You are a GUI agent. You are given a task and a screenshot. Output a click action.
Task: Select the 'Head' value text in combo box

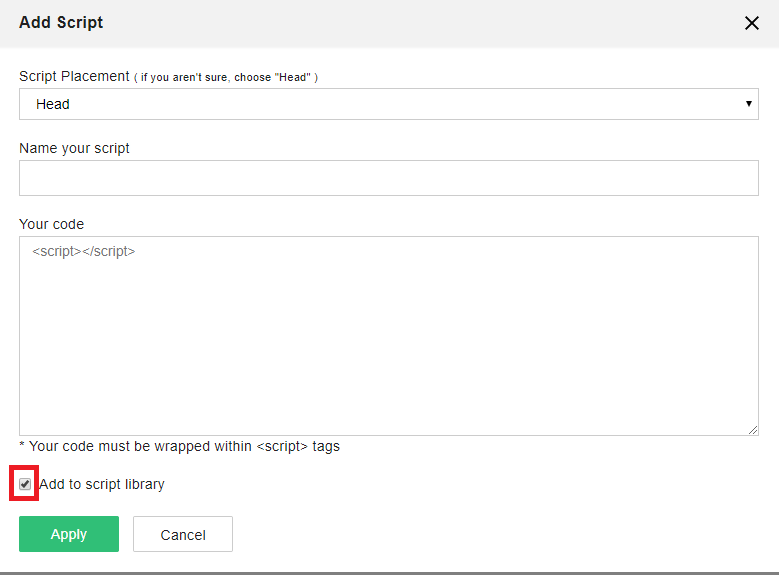point(53,104)
